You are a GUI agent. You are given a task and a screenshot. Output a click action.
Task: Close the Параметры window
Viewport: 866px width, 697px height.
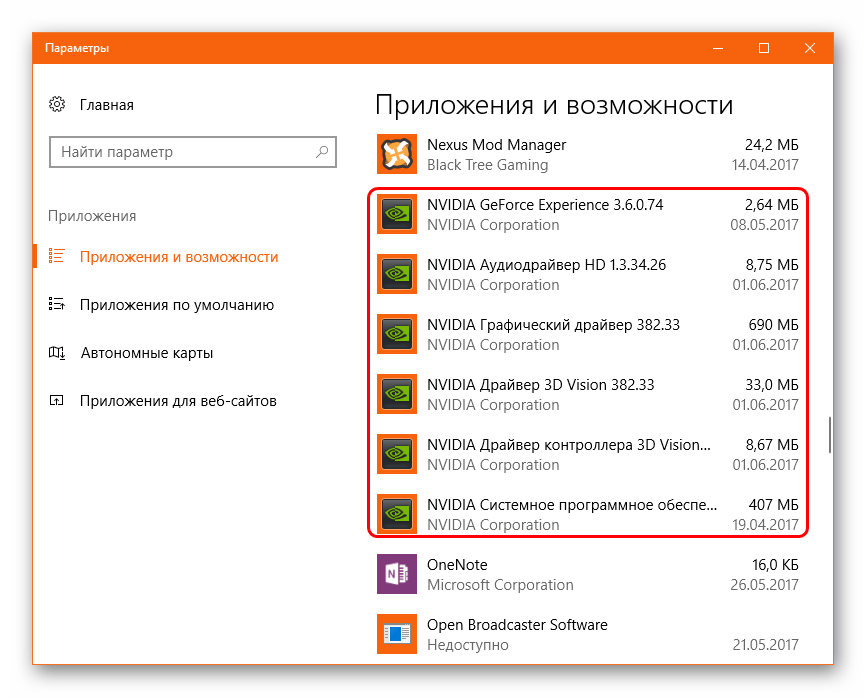pos(810,48)
